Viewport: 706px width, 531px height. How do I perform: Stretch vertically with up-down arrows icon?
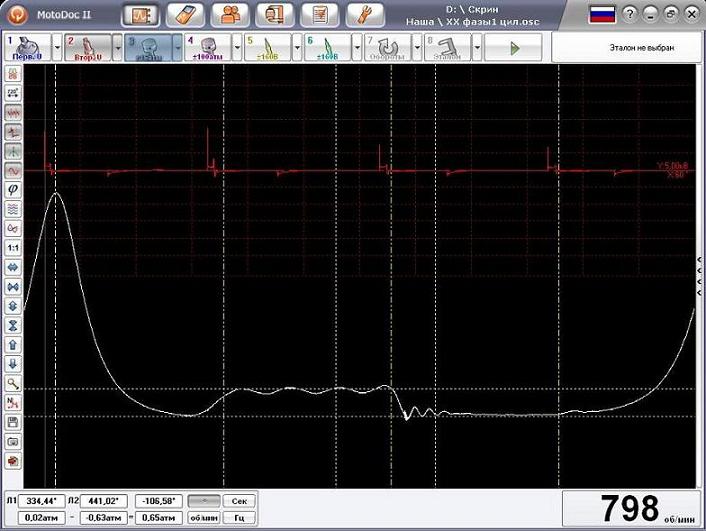(x=13, y=306)
